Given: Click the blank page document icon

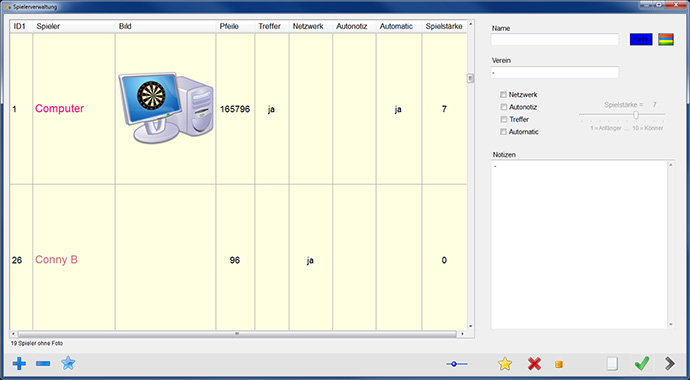Looking at the screenshot, I should point(612,364).
